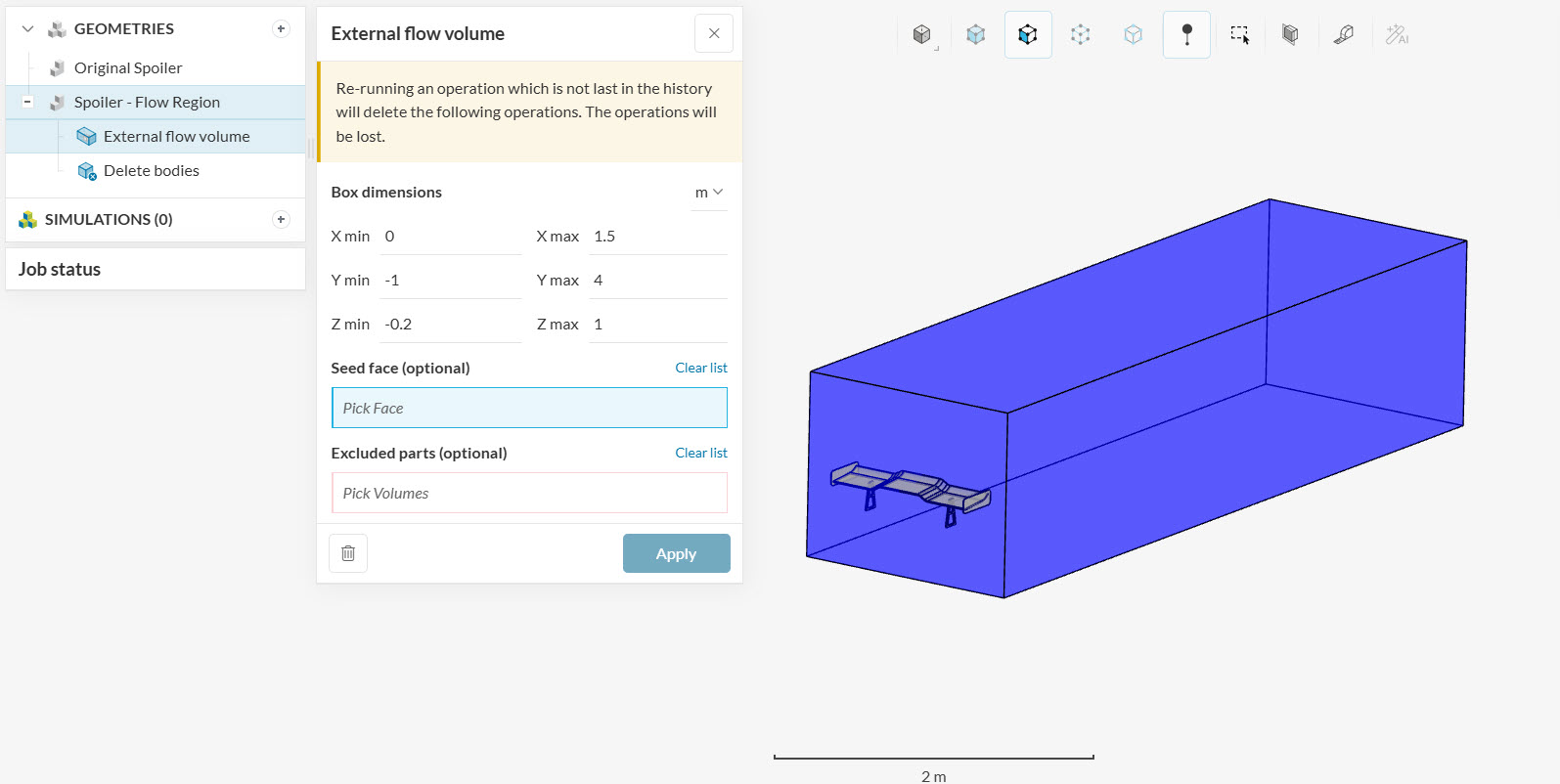This screenshot has width=1560, height=784.
Task: Select the translucent surfaces render mode
Action: pos(1133,35)
